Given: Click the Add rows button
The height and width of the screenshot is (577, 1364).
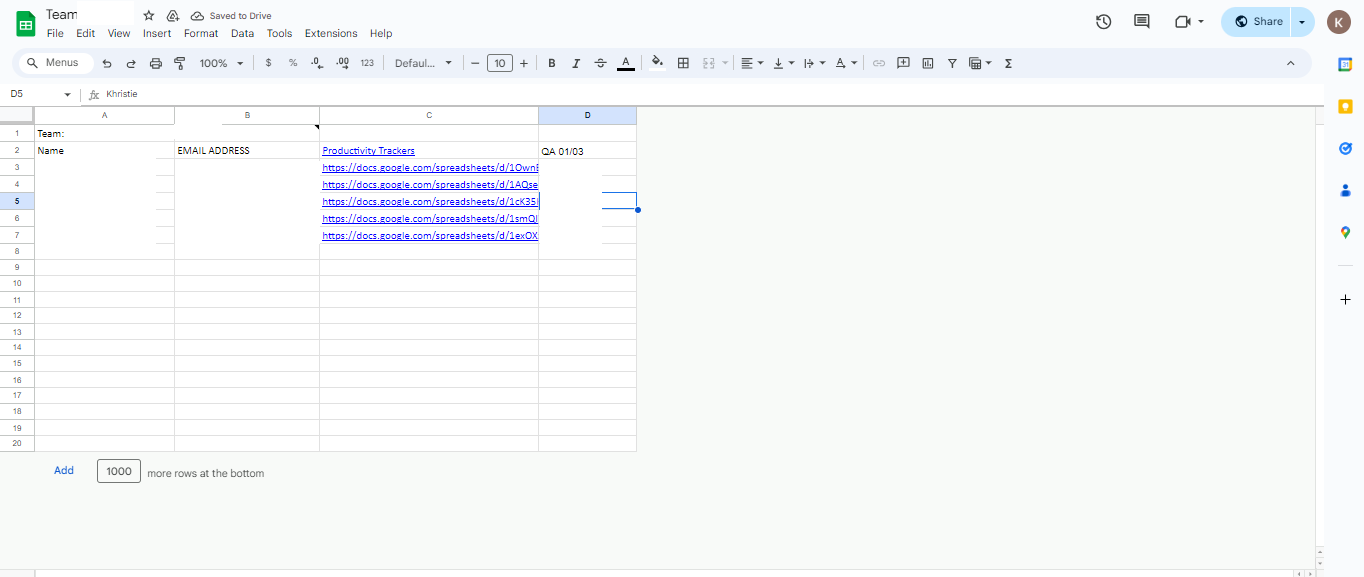Looking at the screenshot, I should (64, 471).
